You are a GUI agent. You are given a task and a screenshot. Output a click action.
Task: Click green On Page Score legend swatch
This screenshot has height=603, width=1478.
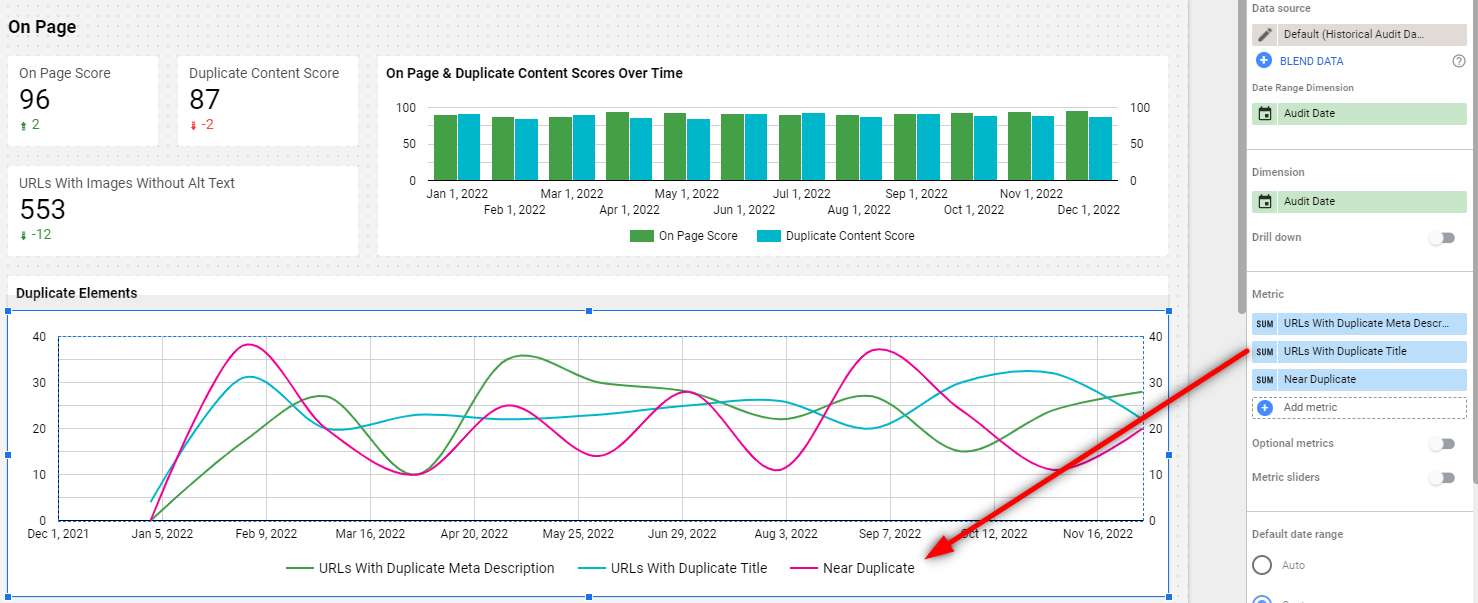point(641,236)
